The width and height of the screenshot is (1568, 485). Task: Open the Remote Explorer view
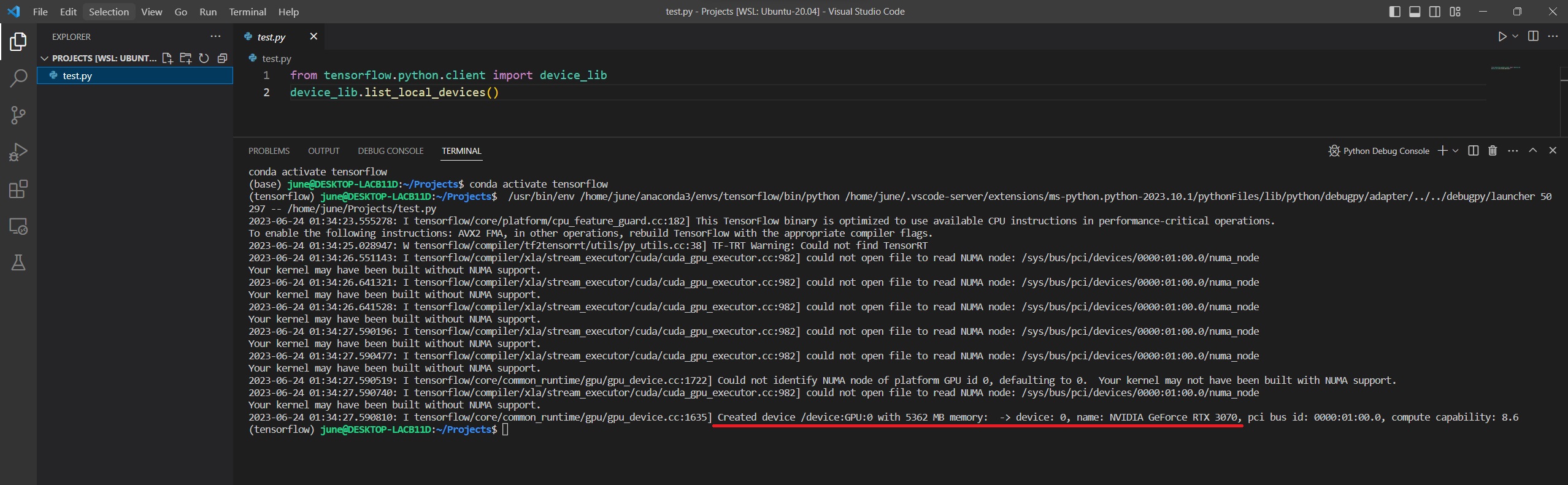(18, 226)
